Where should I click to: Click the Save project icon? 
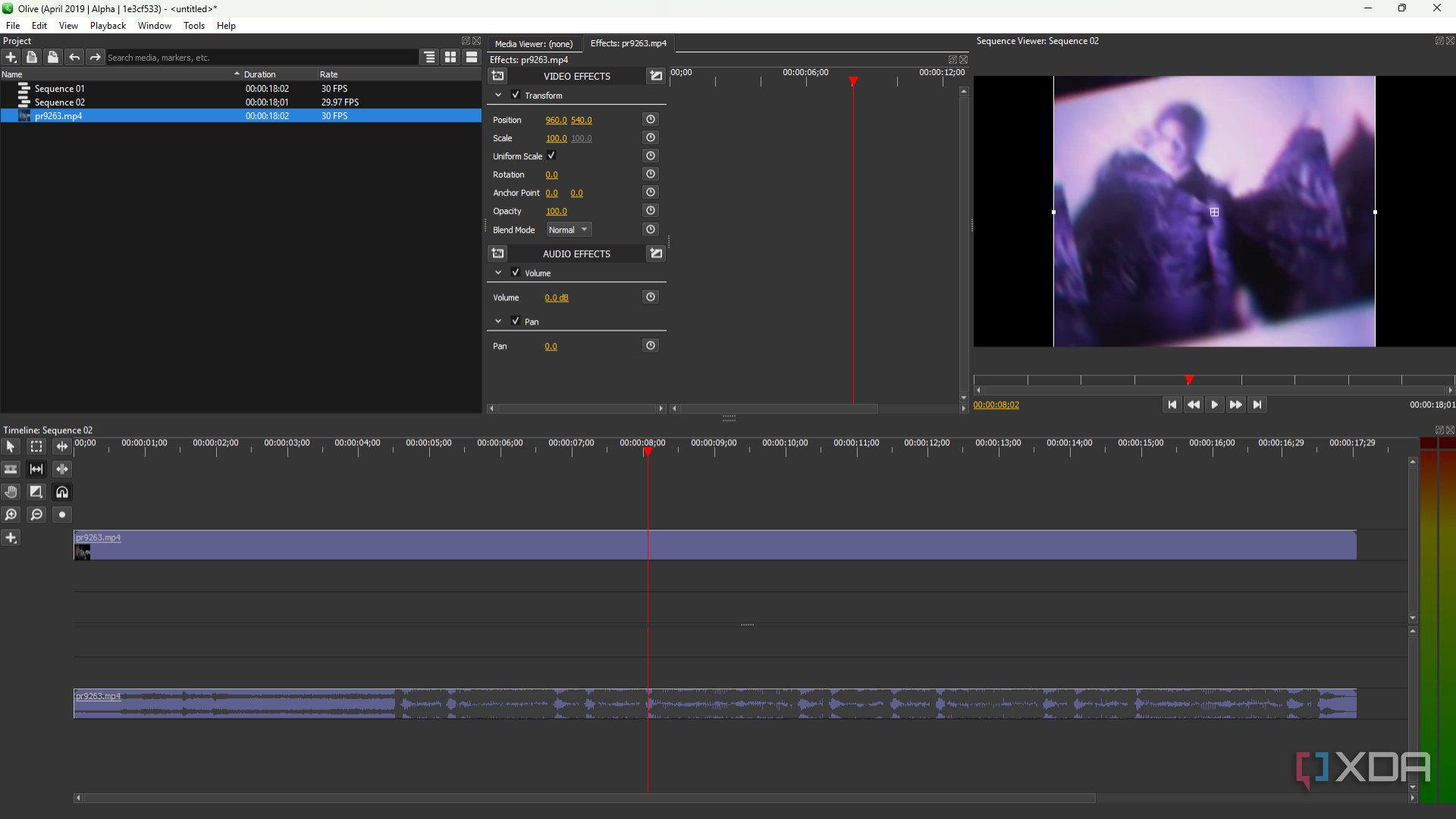(53, 57)
